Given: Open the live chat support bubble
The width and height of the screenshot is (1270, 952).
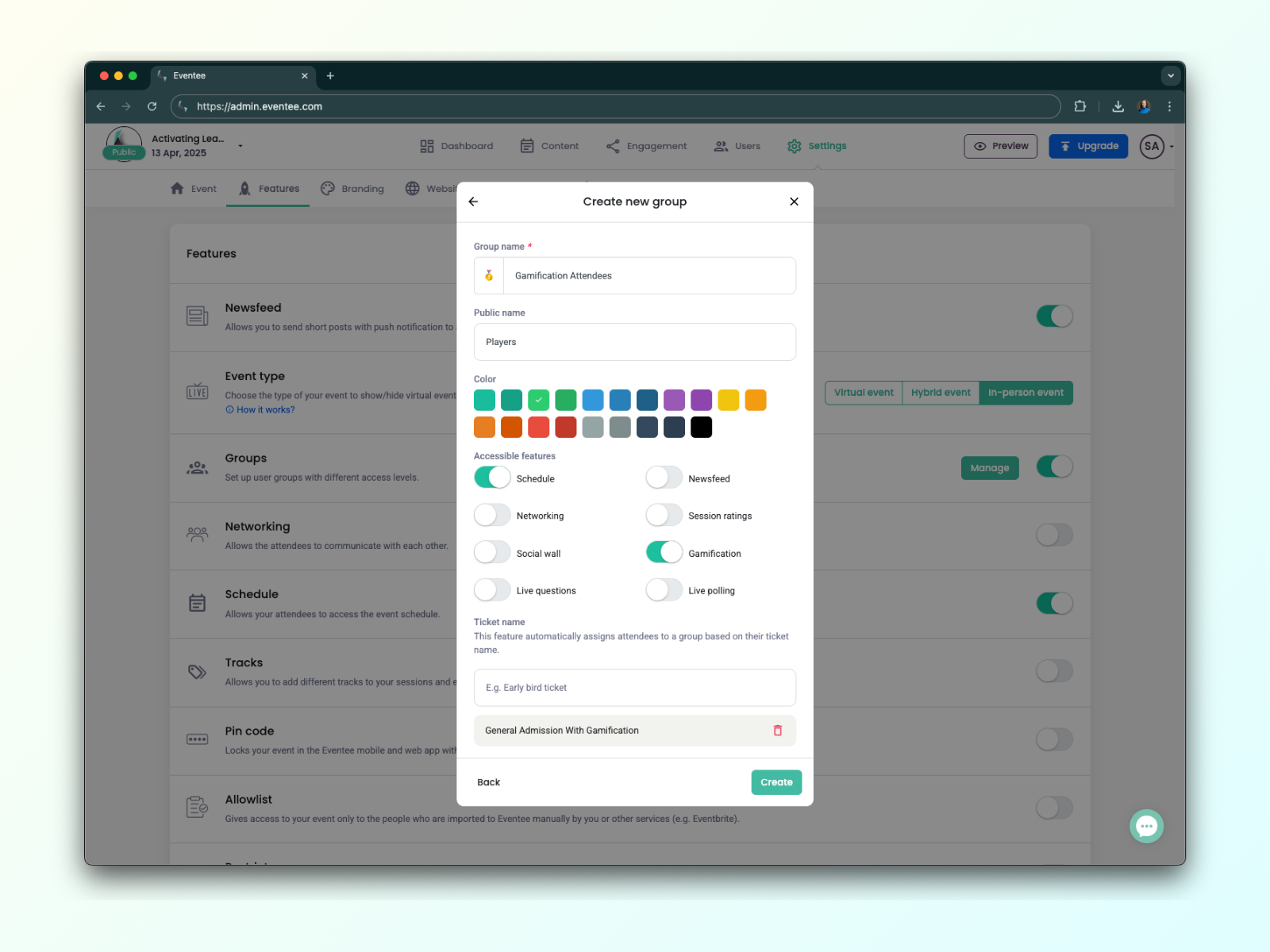Looking at the screenshot, I should pyautogui.click(x=1146, y=827).
